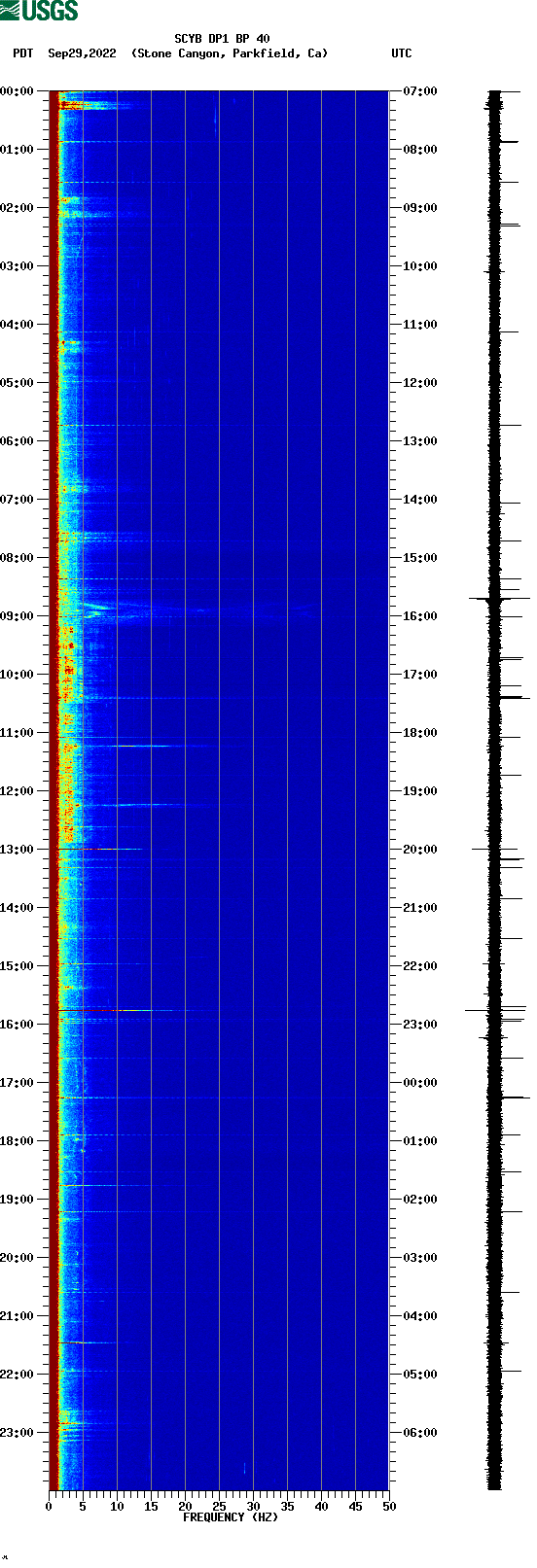The image size is (537, 1568).
Task: Click the 13:00 PDT time label
Action: point(18,850)
